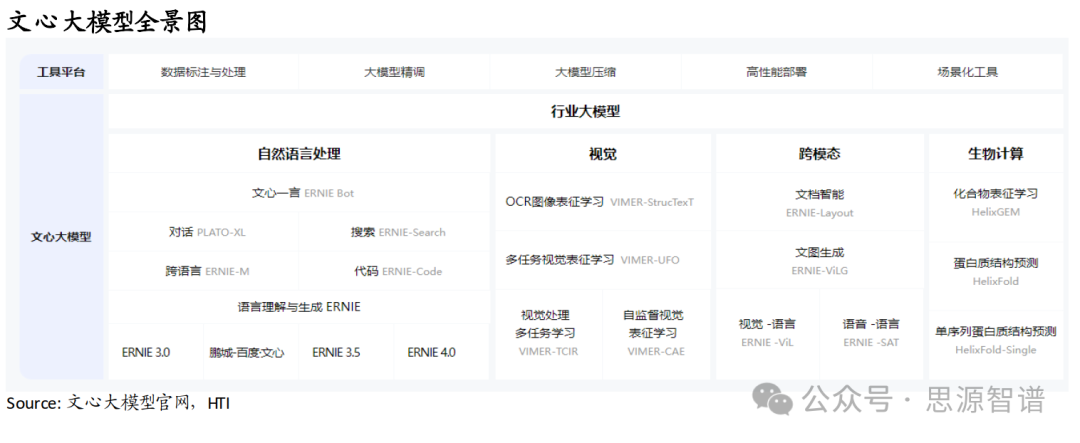
Task: Click the 文心大模型全景图 title
Action: click(x=107, y=21)
